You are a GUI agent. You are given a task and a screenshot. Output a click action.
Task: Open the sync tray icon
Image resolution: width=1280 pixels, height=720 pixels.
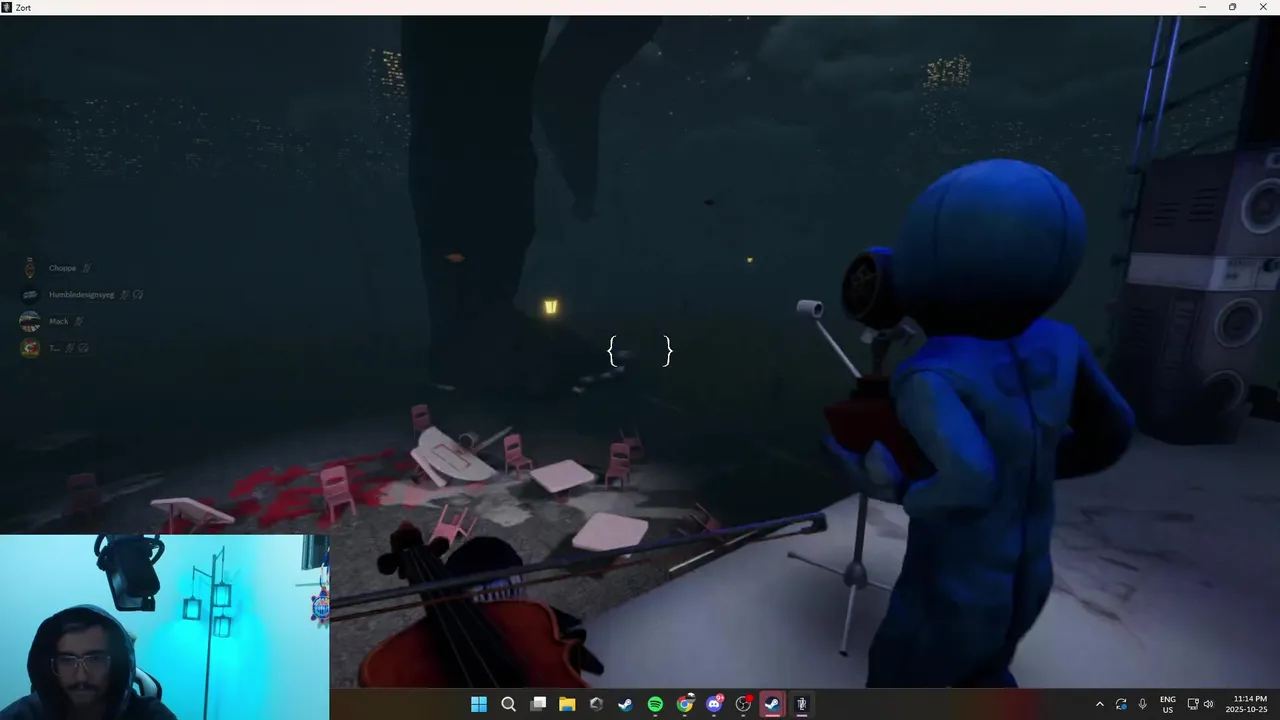[1121, 704]
